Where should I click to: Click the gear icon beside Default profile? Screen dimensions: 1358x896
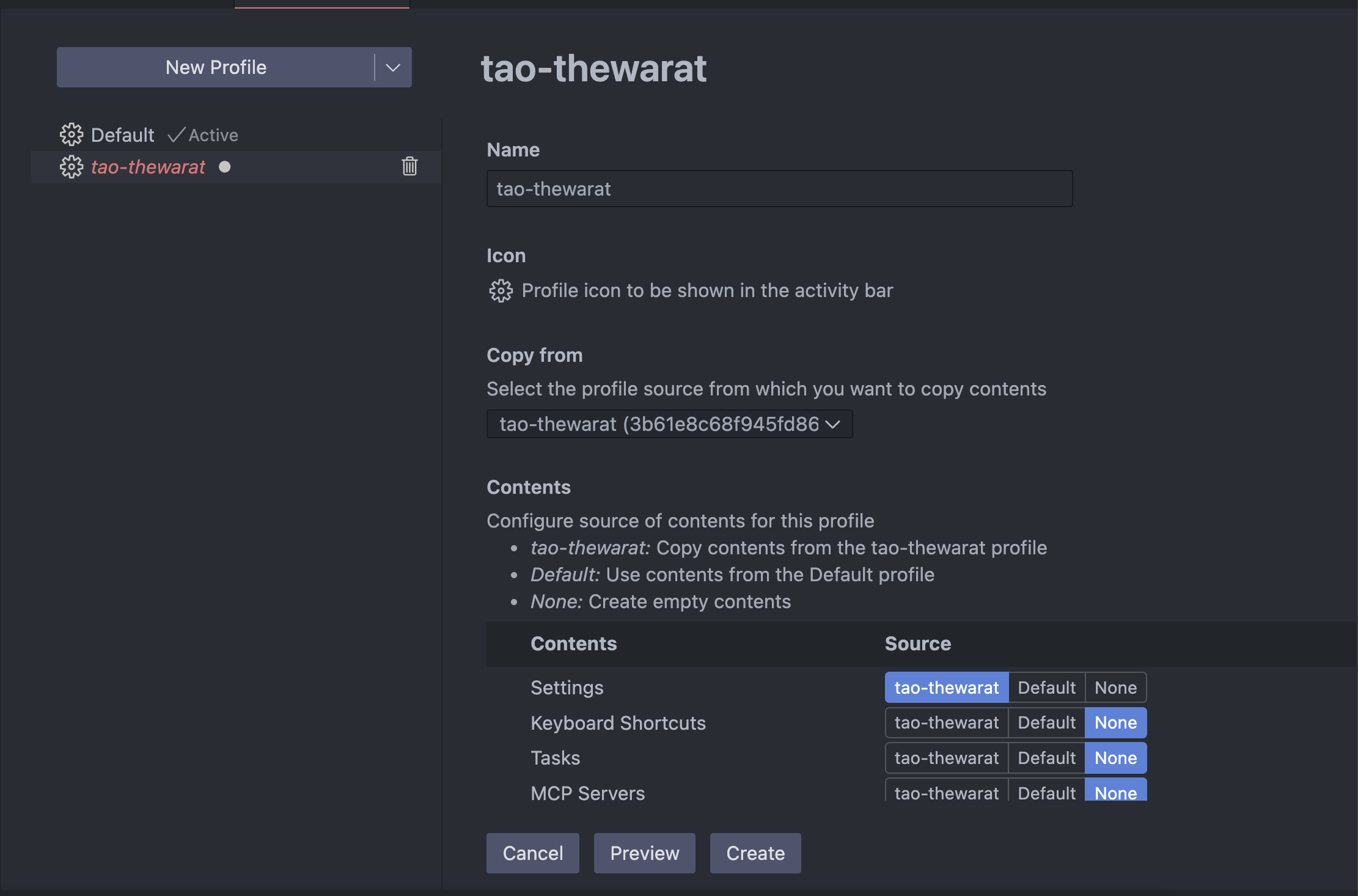72,134
